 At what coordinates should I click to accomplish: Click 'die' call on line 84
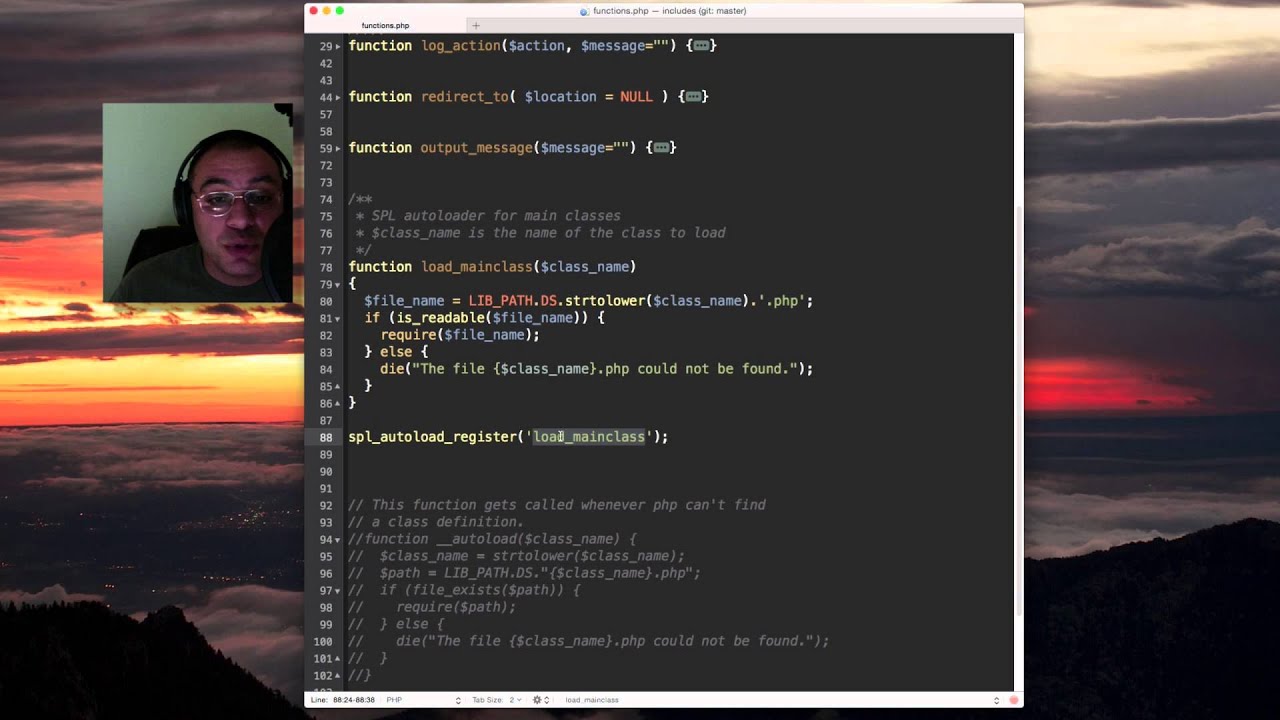[x=392, y=369]
